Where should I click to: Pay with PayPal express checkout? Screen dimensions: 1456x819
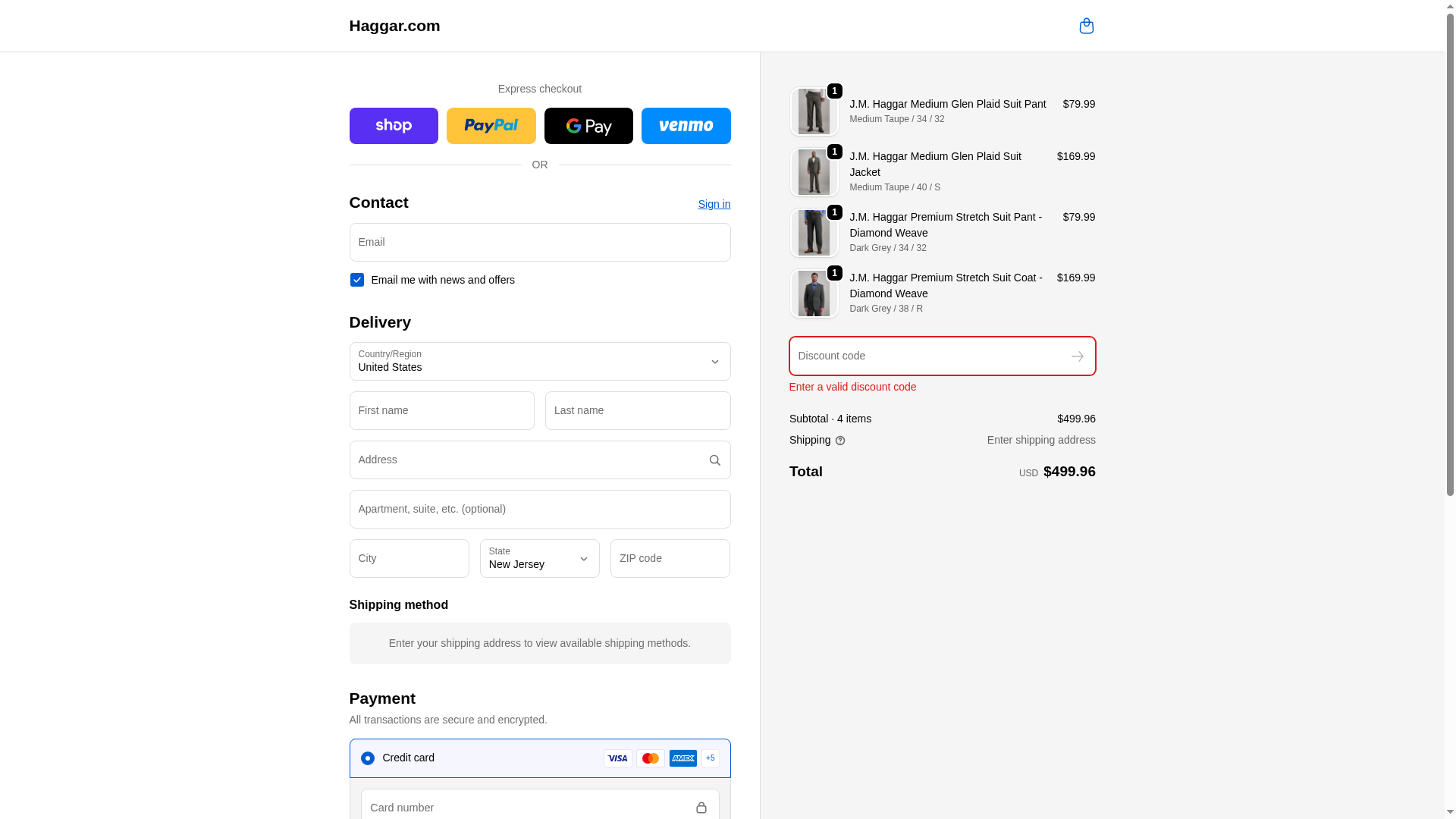pos(491,126)
